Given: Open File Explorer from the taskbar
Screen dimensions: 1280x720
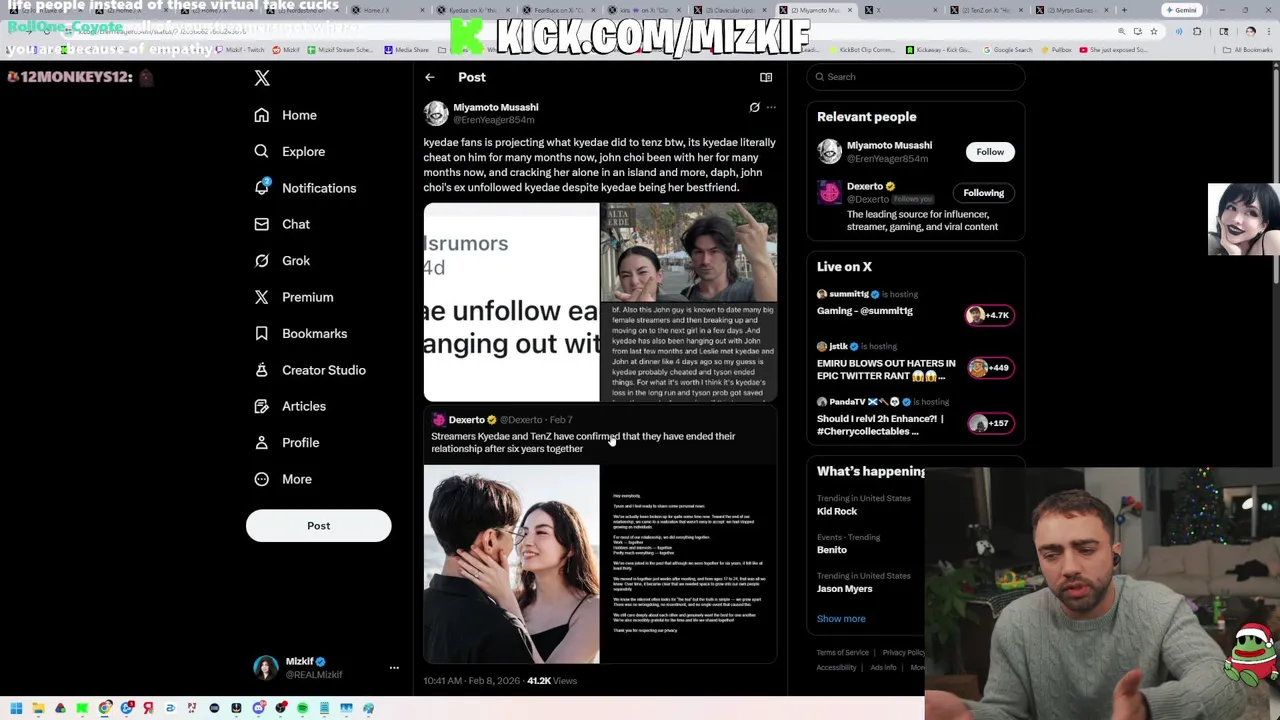Looking at the screenshot, I should click(38, 708).
